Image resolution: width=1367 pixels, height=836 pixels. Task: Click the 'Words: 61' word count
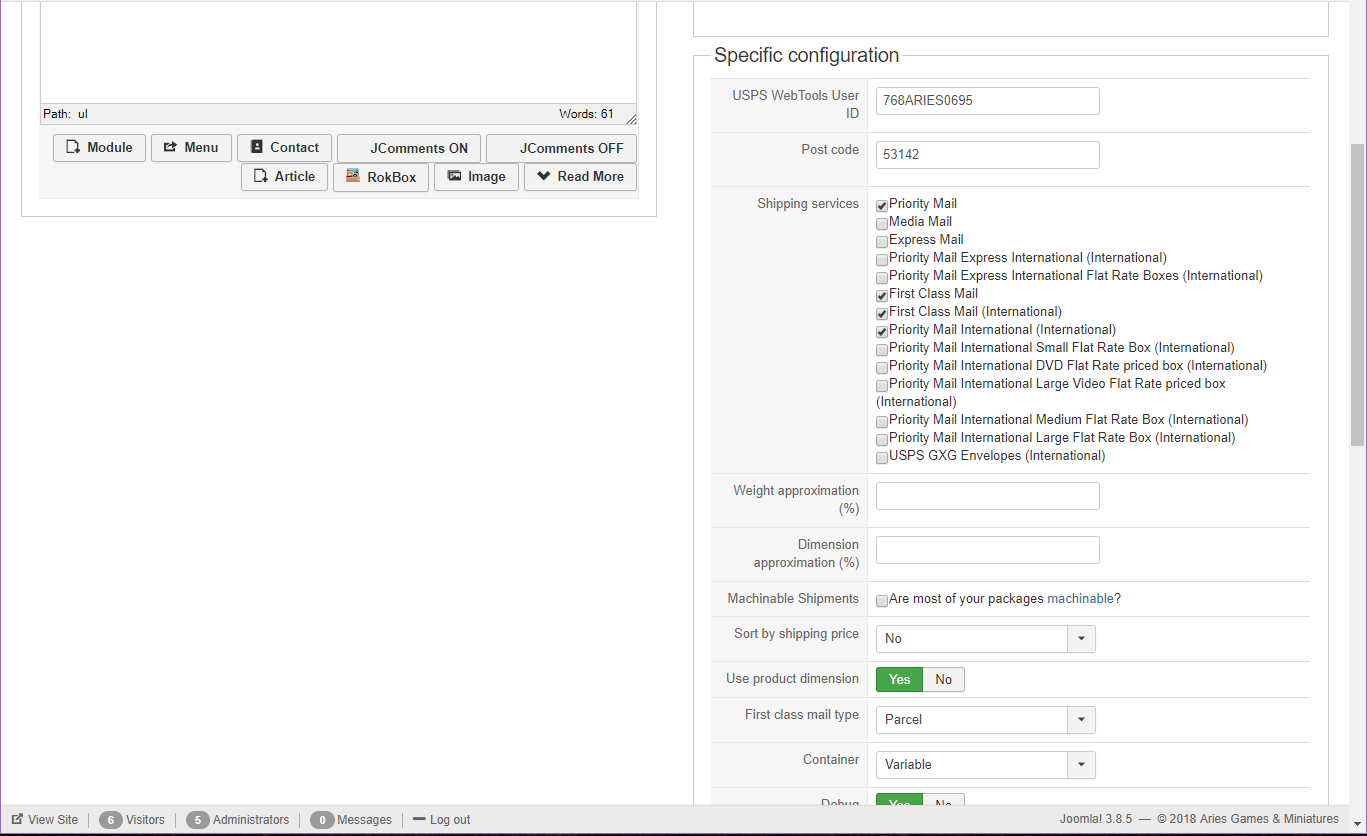(586, 114)
